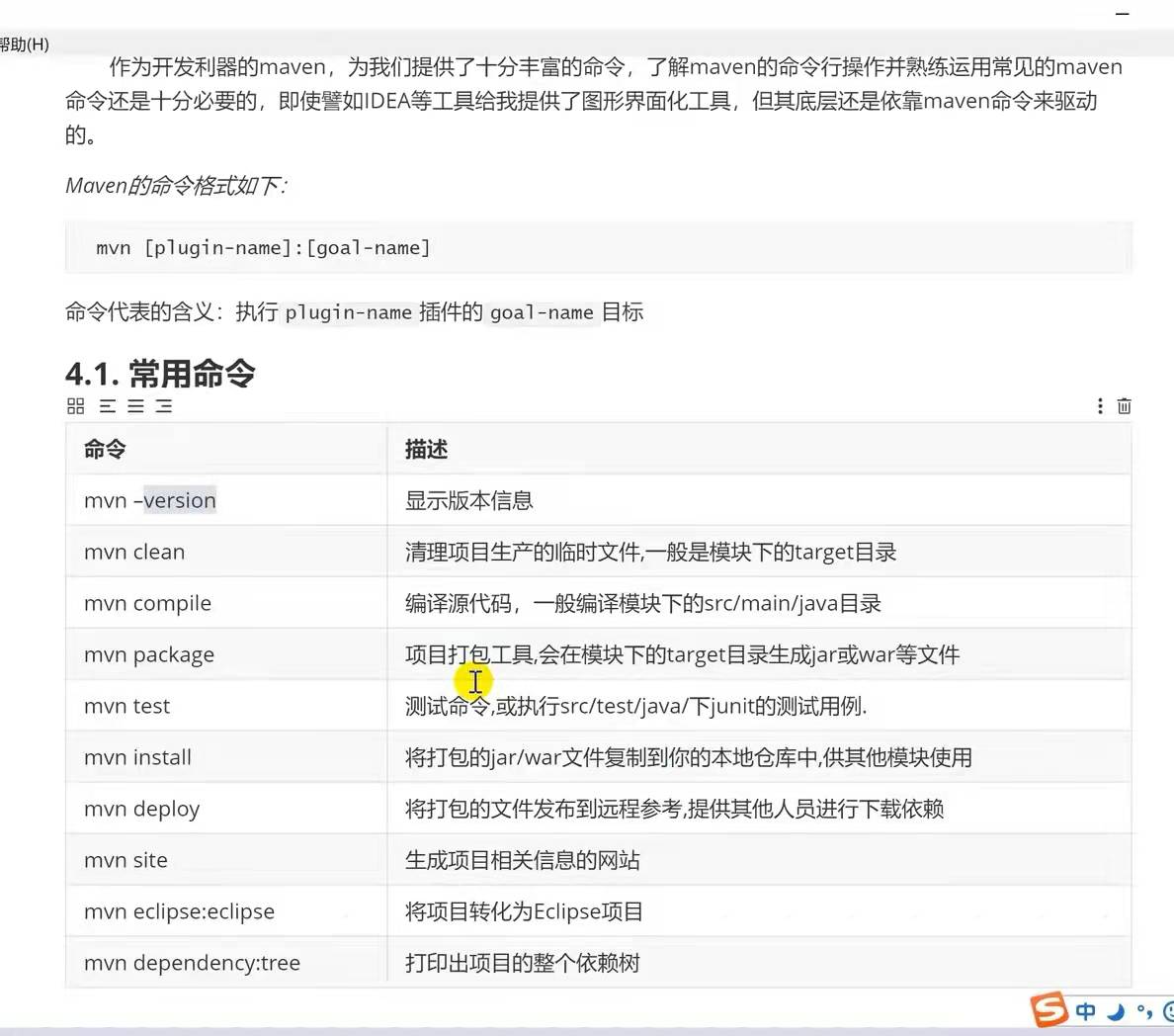Select the cell 'mvn dependency:tree'
Screen dimensions: 1174x1036
[226, 962]
